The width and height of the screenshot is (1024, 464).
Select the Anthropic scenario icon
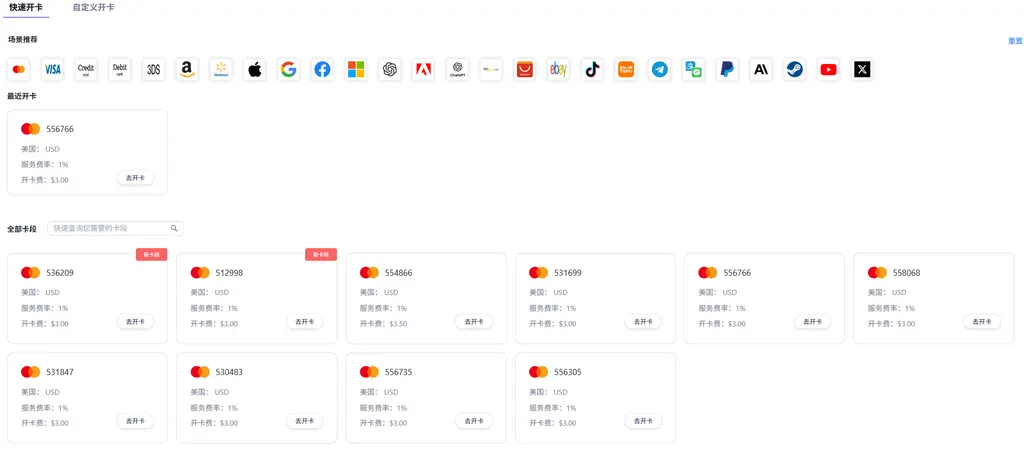761,69
